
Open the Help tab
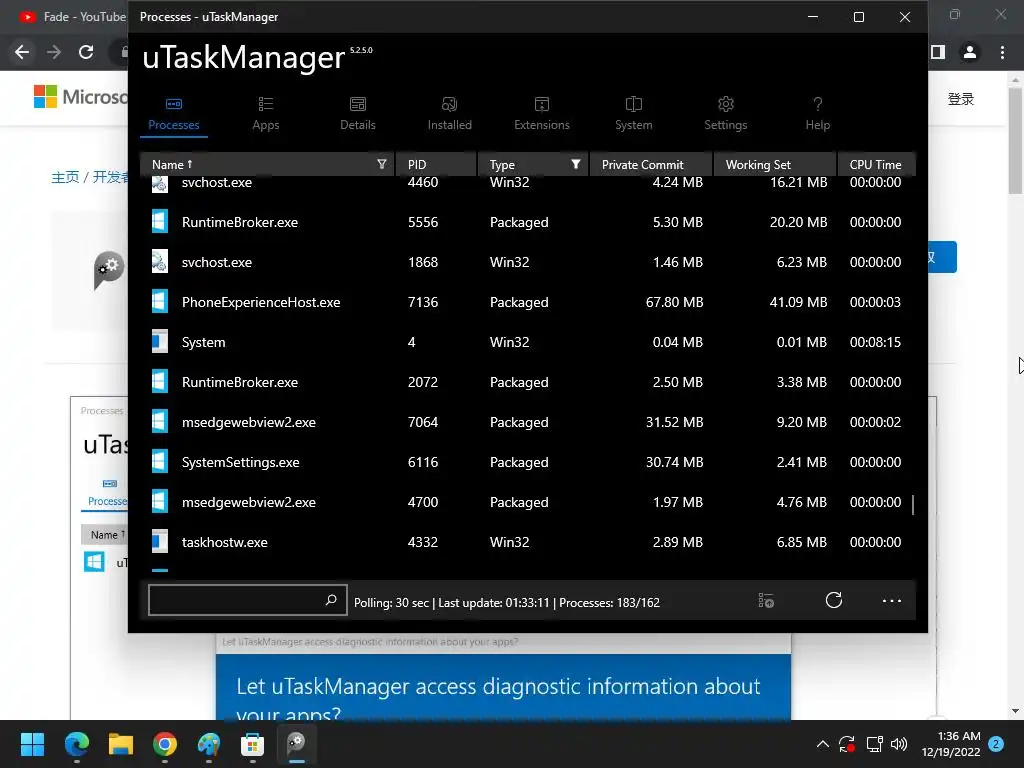click(818, 114)
